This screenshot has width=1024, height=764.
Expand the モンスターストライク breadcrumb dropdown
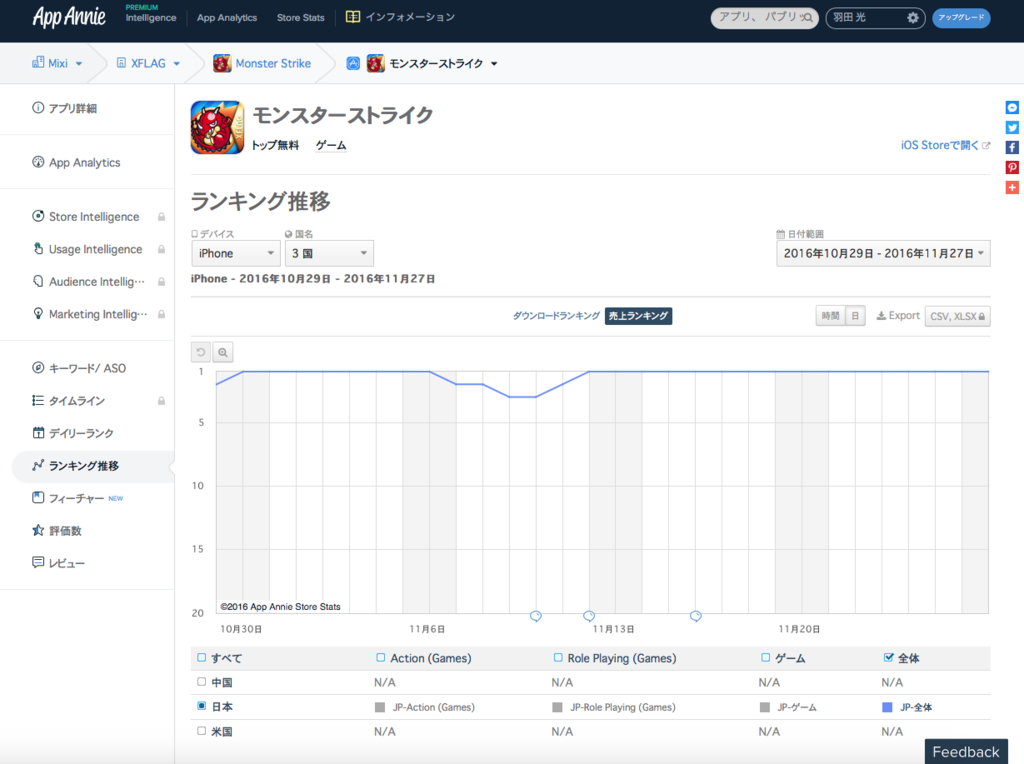tap(494, 64)
